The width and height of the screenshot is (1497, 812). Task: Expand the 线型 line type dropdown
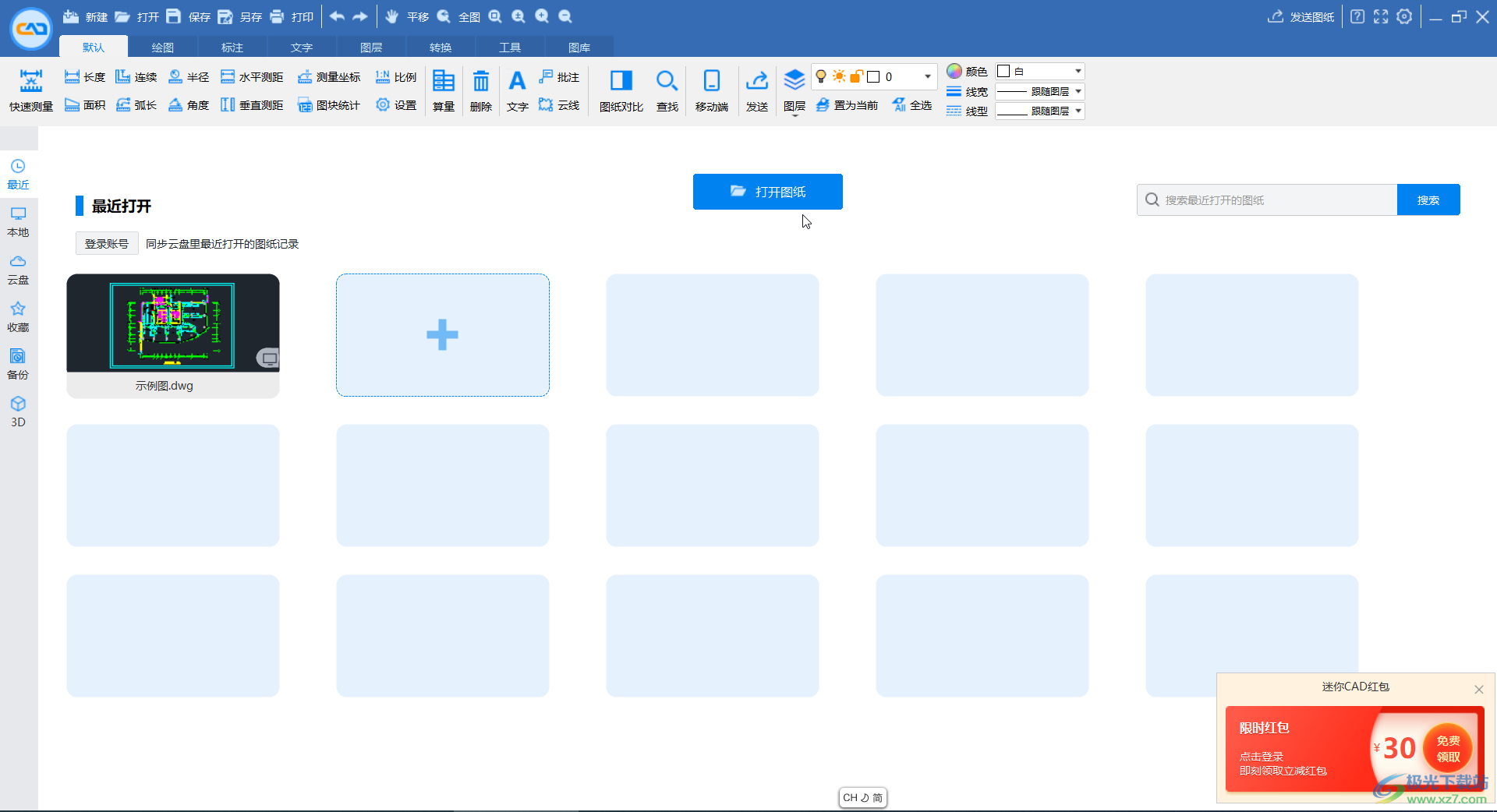(1078, 111)
